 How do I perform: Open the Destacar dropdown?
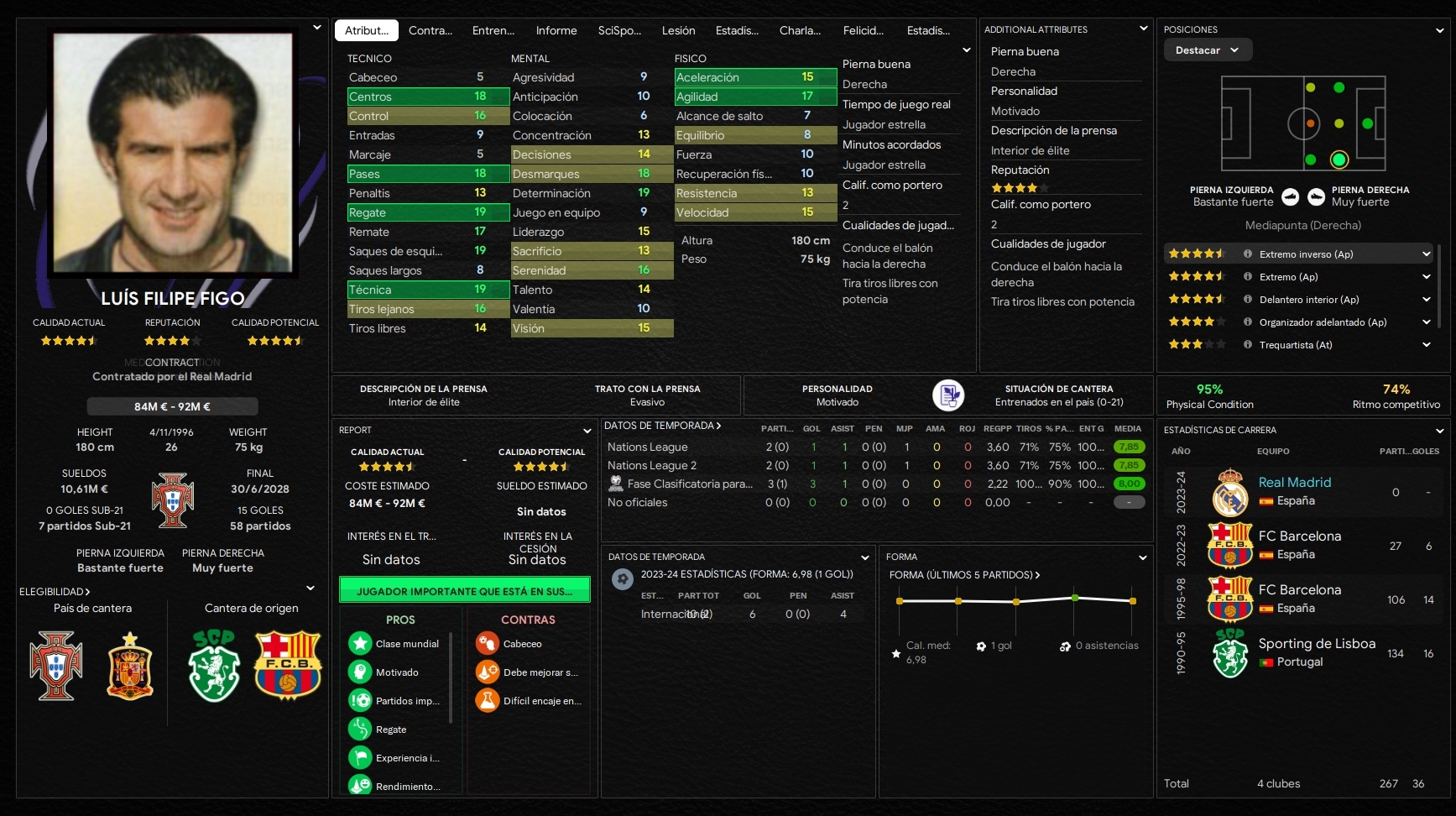1208,50
